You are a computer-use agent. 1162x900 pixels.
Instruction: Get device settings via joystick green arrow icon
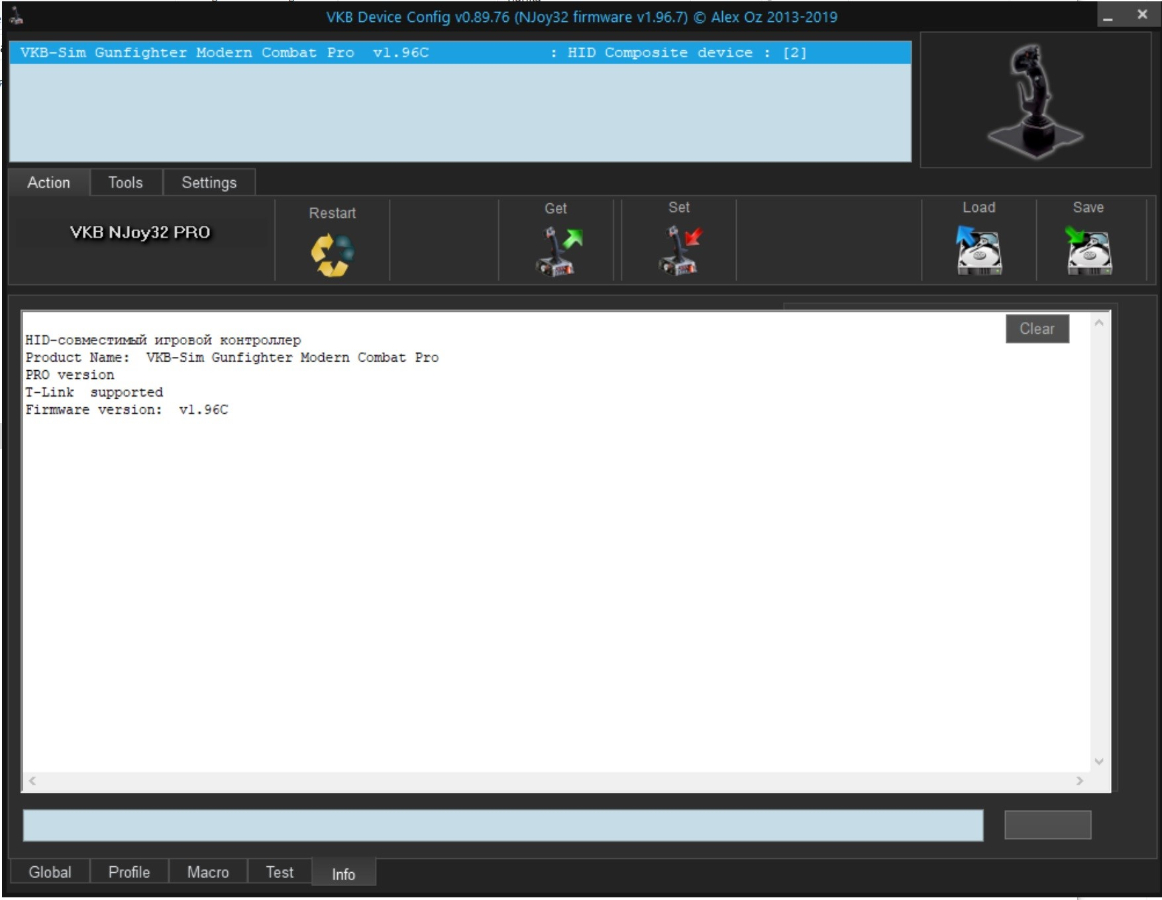(558, 251)
